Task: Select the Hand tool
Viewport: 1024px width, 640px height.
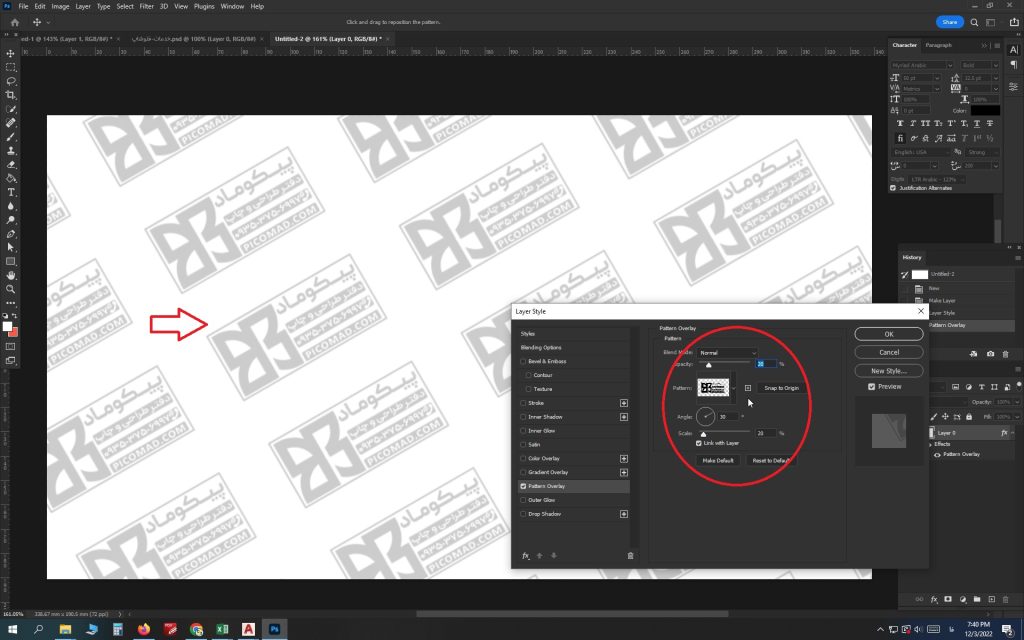Action: [10, 275]
